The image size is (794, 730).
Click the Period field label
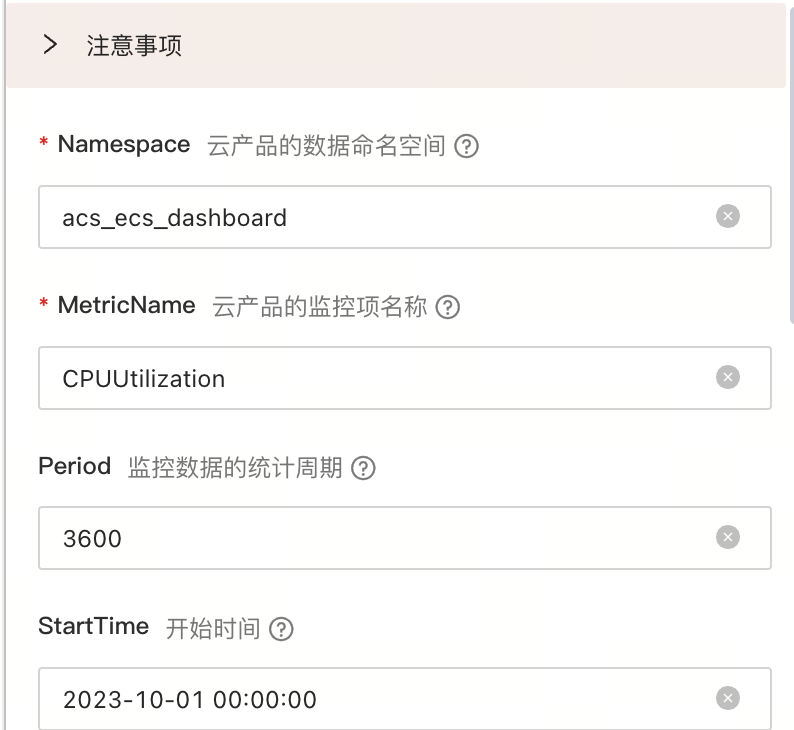[x=74, y=466]
